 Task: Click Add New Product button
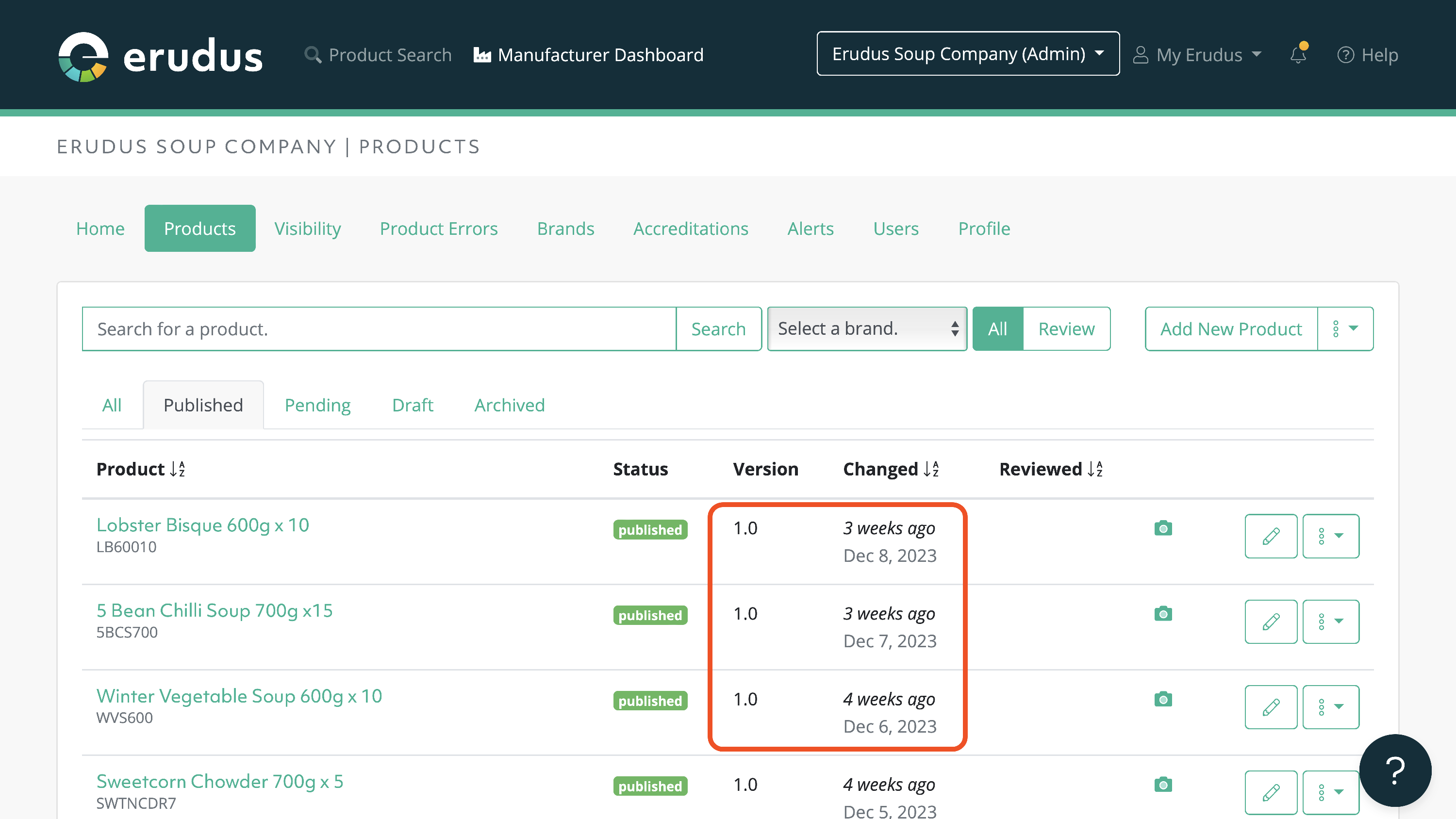tap(1231, 329)
